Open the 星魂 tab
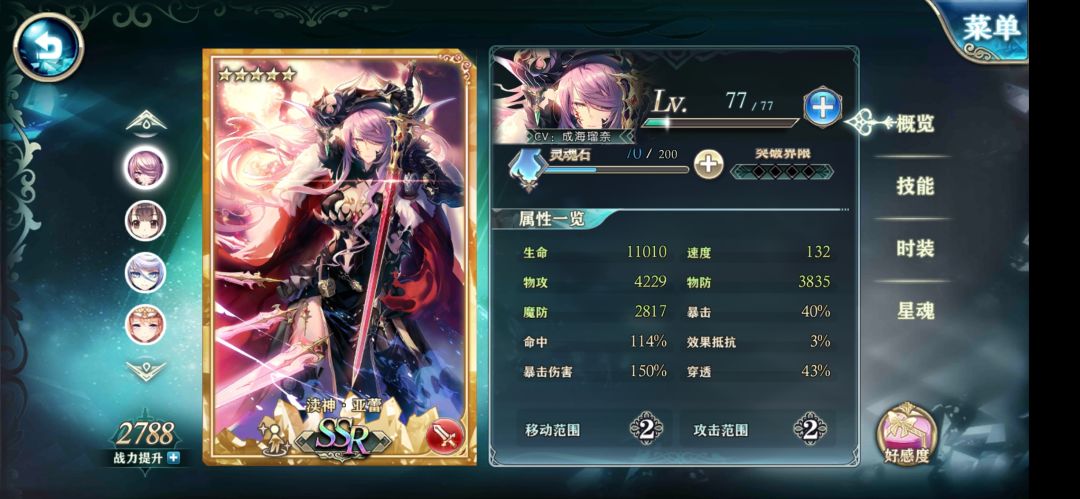1080x499 pixels. tap(915, 311)
